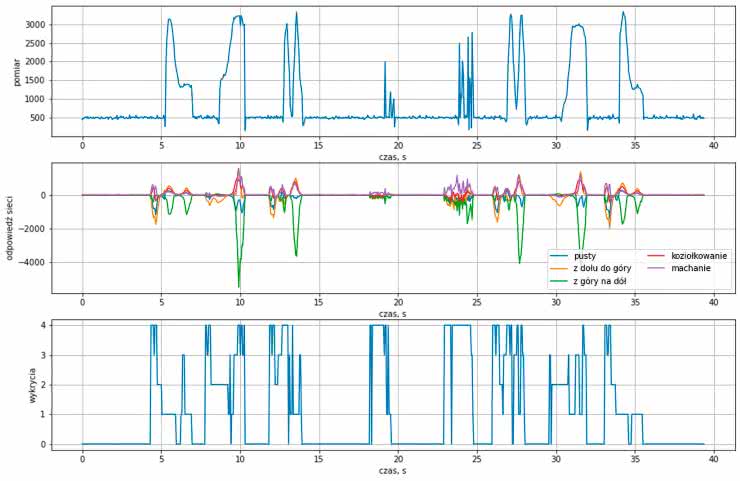Image resolution: width=740 pixels, height=481 pixels.
Task: Click the 40 tick on the bottom plot's time axis
Action: pyautogui.click(x=713, y=460)
